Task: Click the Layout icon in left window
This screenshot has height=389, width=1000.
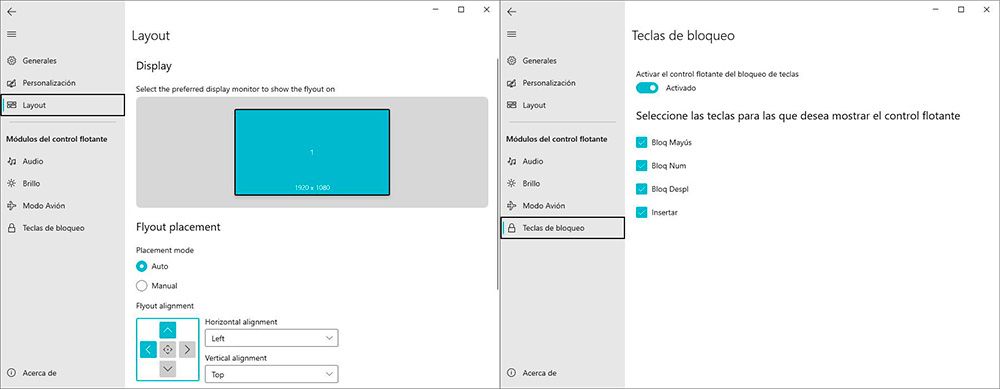Action: tap(11, 105)
